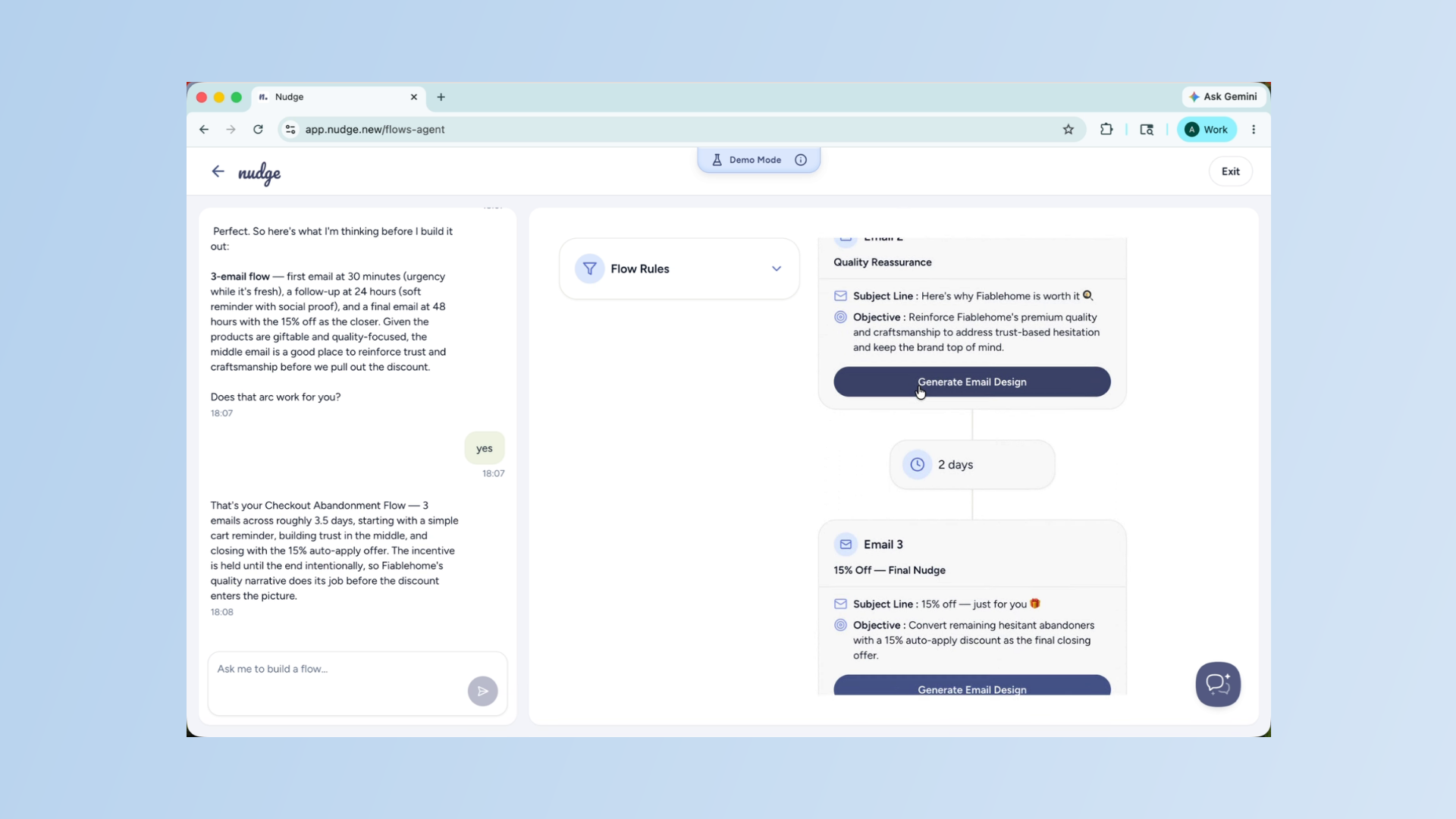Open the Extensions puzzle icon
This screenshot has width=1456, height=819.
pos(1106,130)
